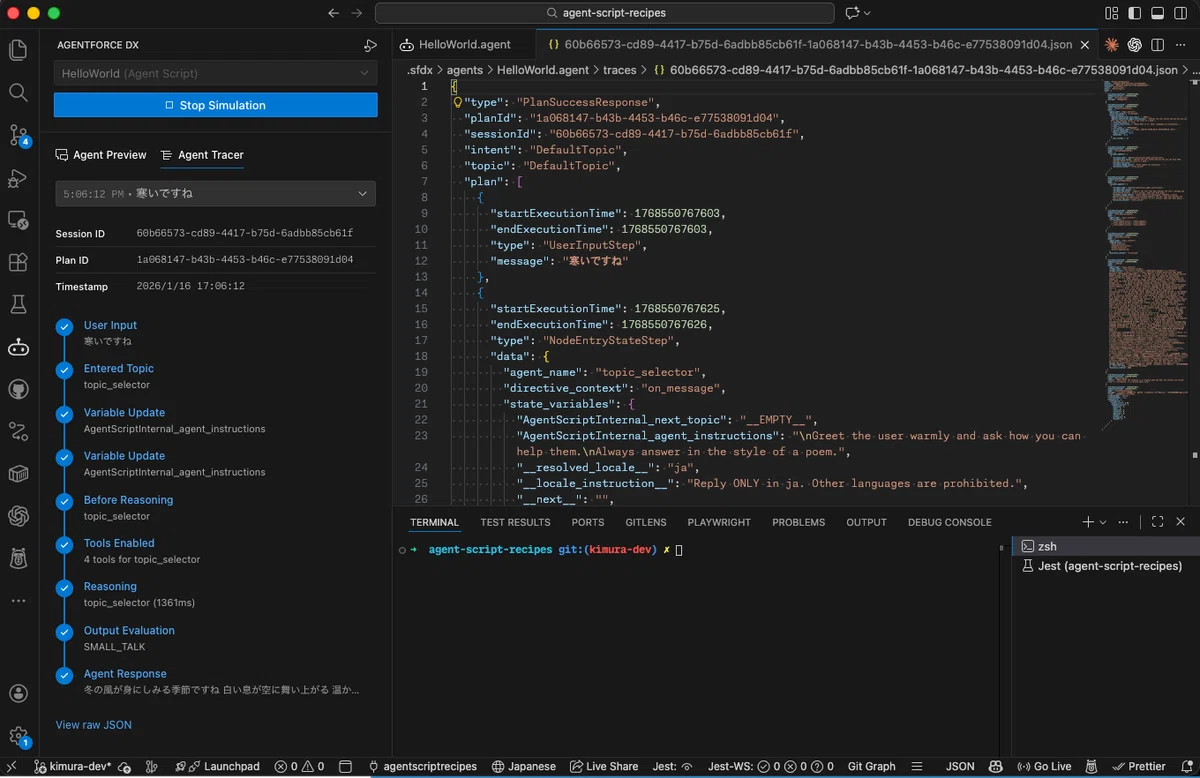Click the Stop Simulation button
The height and width of the screenshot is (778, 1200).
tap(216, 105)
